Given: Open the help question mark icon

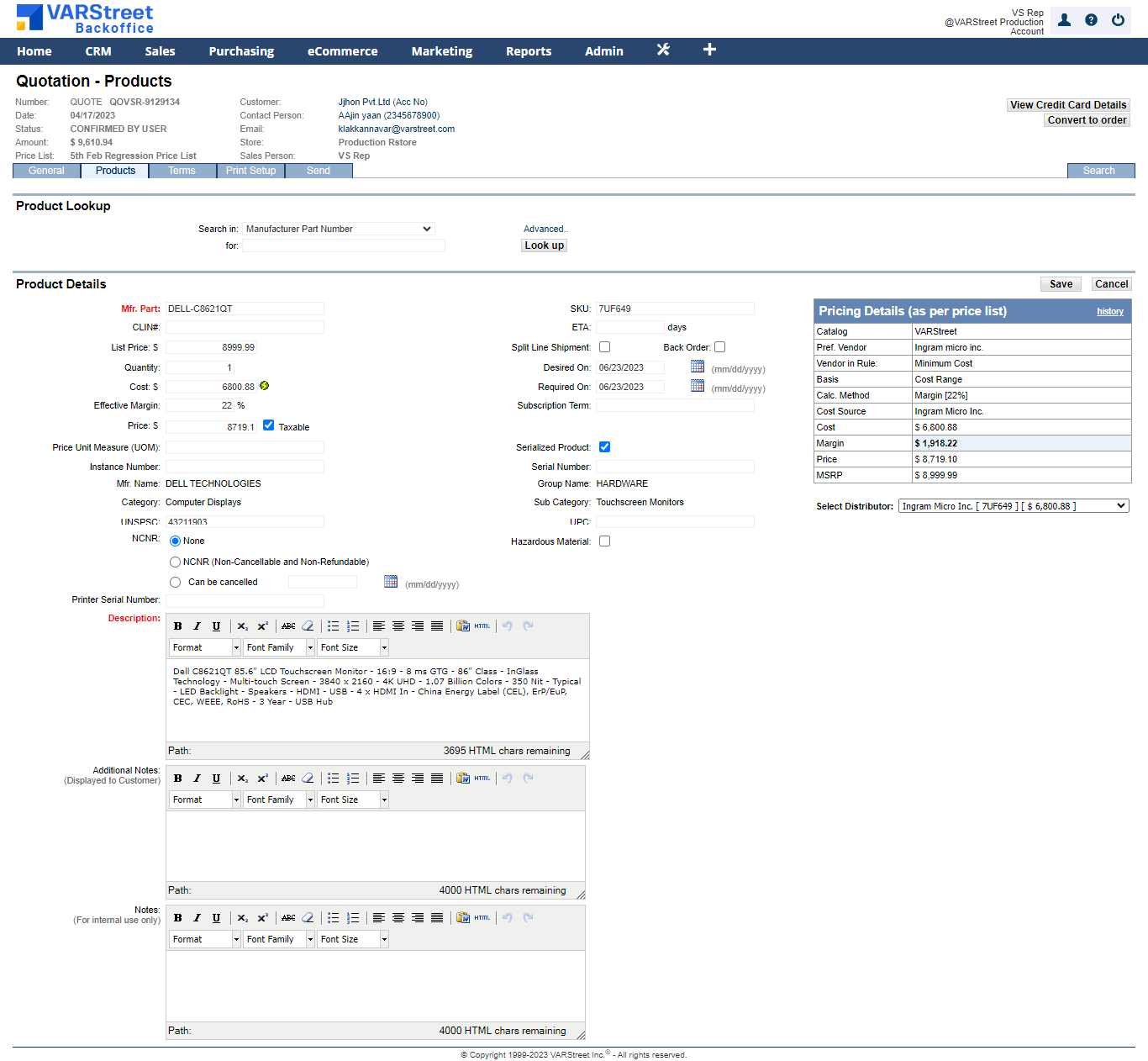Looking at the screenshot, I should (1091, 20).
